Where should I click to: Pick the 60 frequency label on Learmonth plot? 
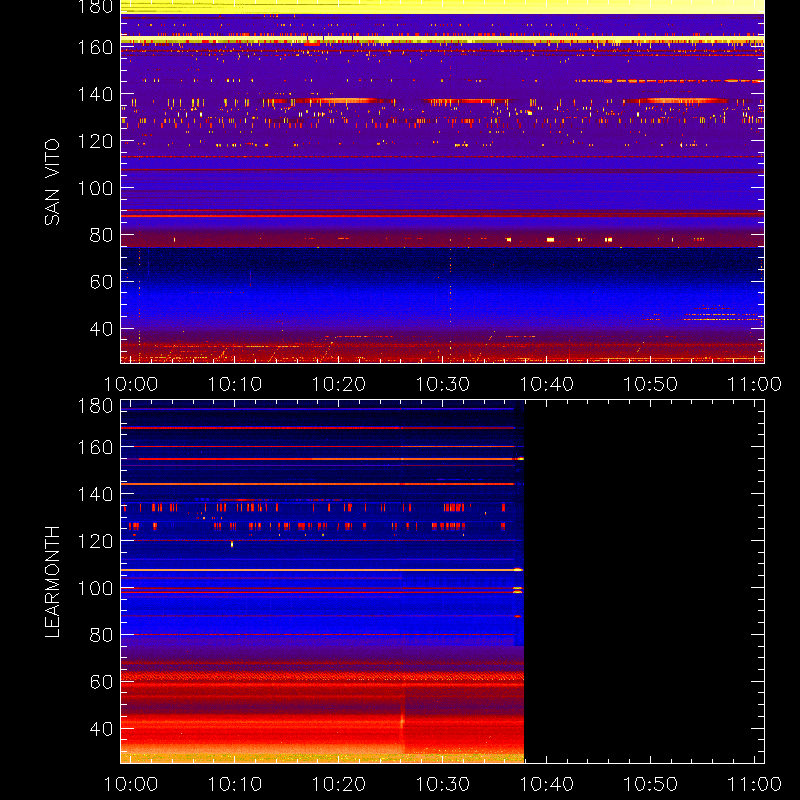click(101, 682)
